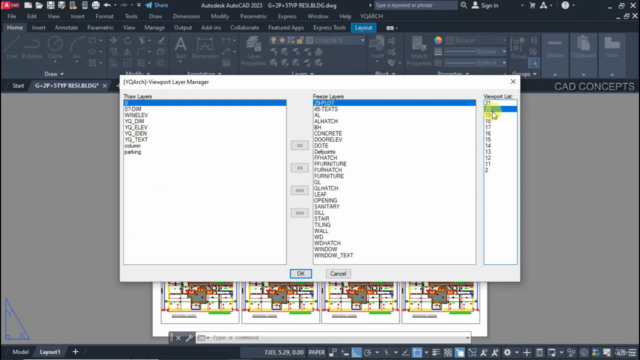640x360 pixels.
Task: Select the Circle tool in ribbon
Action: [55, 48]
